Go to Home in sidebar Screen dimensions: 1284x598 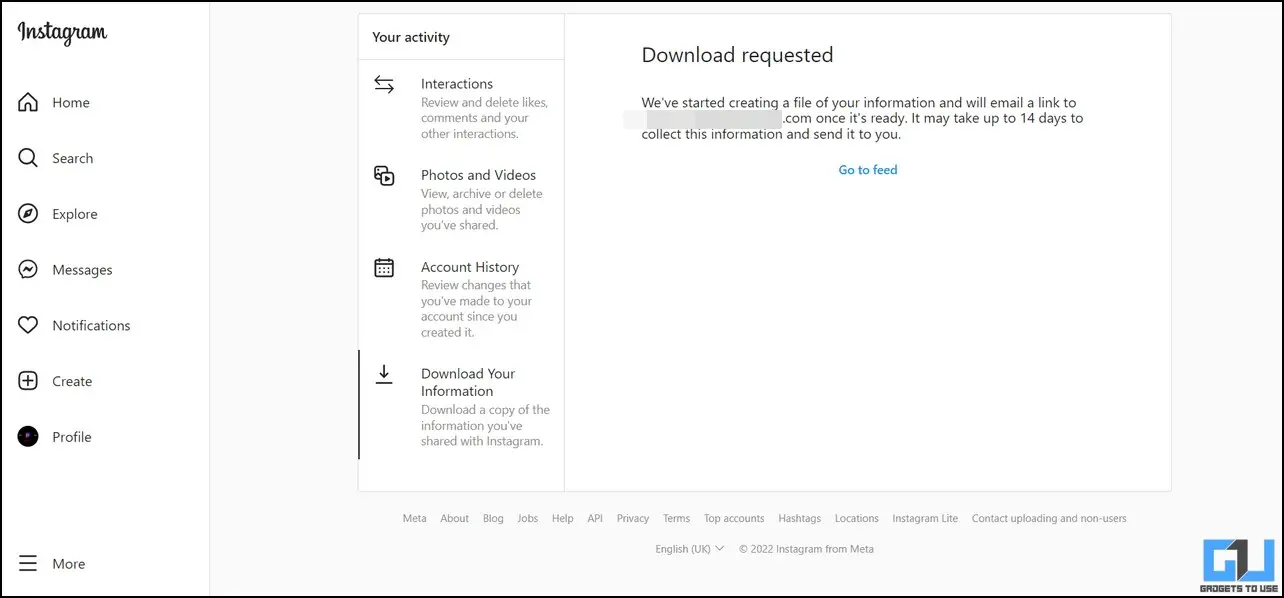click(71, 102)
